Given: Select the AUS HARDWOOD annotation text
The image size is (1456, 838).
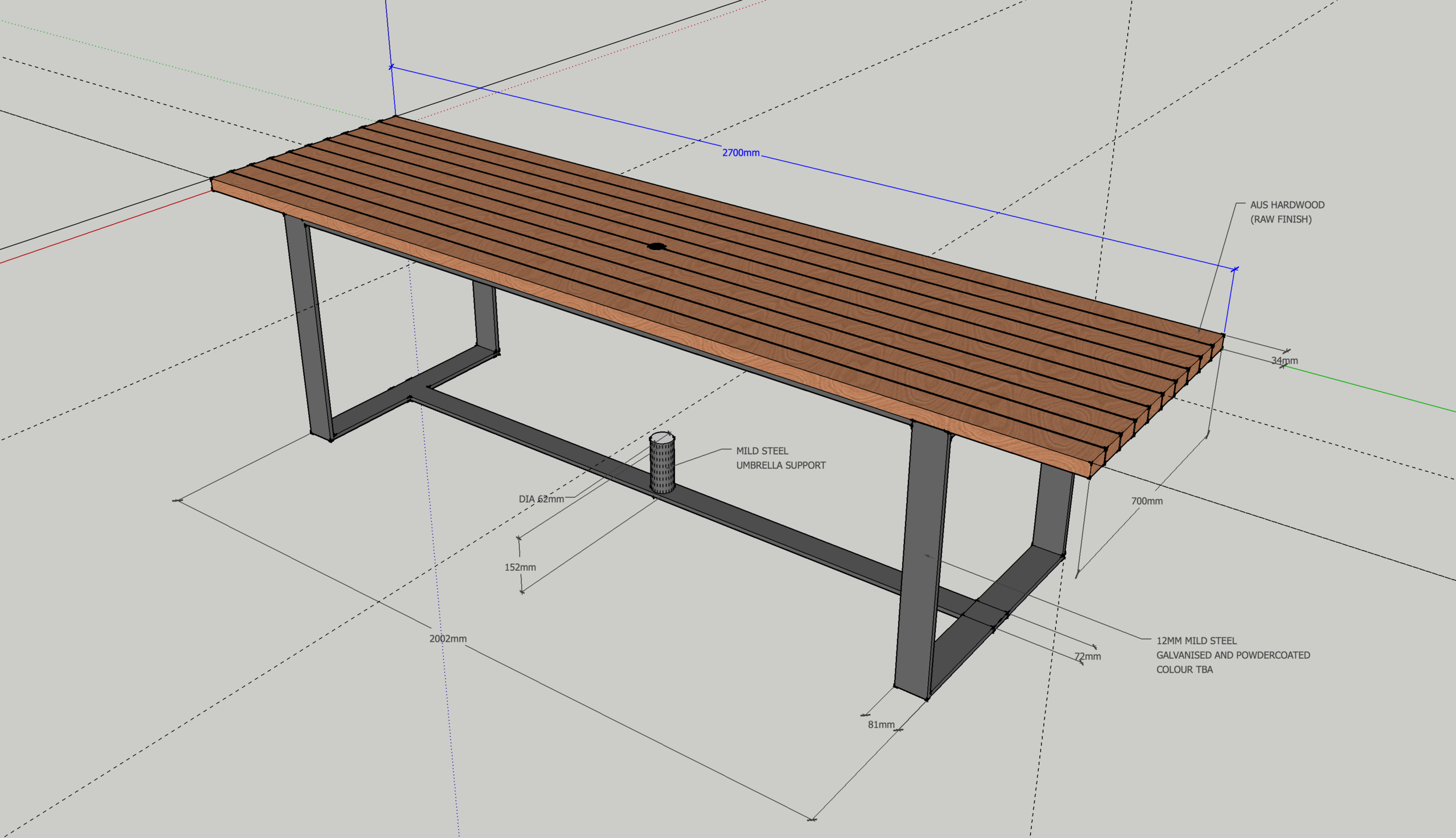Looking at the screenshot, I should (1287, 205).
